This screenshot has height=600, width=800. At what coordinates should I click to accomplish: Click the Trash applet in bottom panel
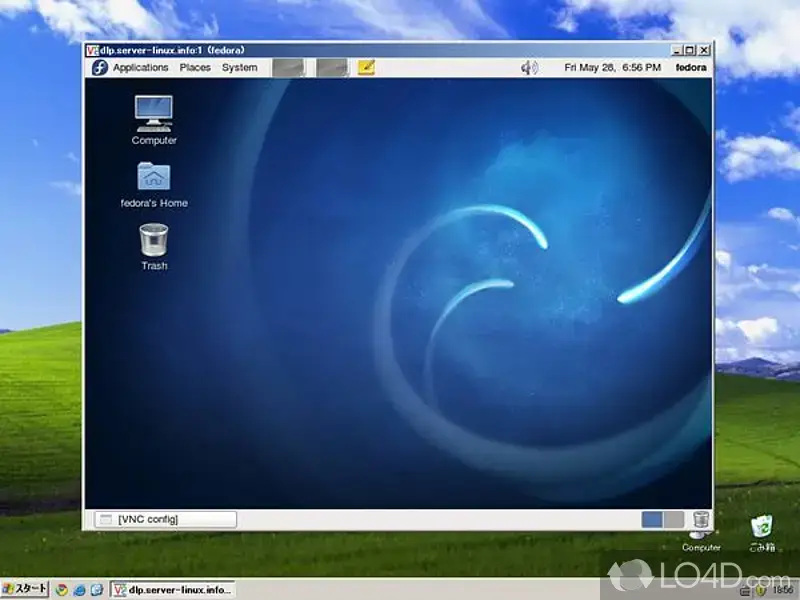coord(701,520)
